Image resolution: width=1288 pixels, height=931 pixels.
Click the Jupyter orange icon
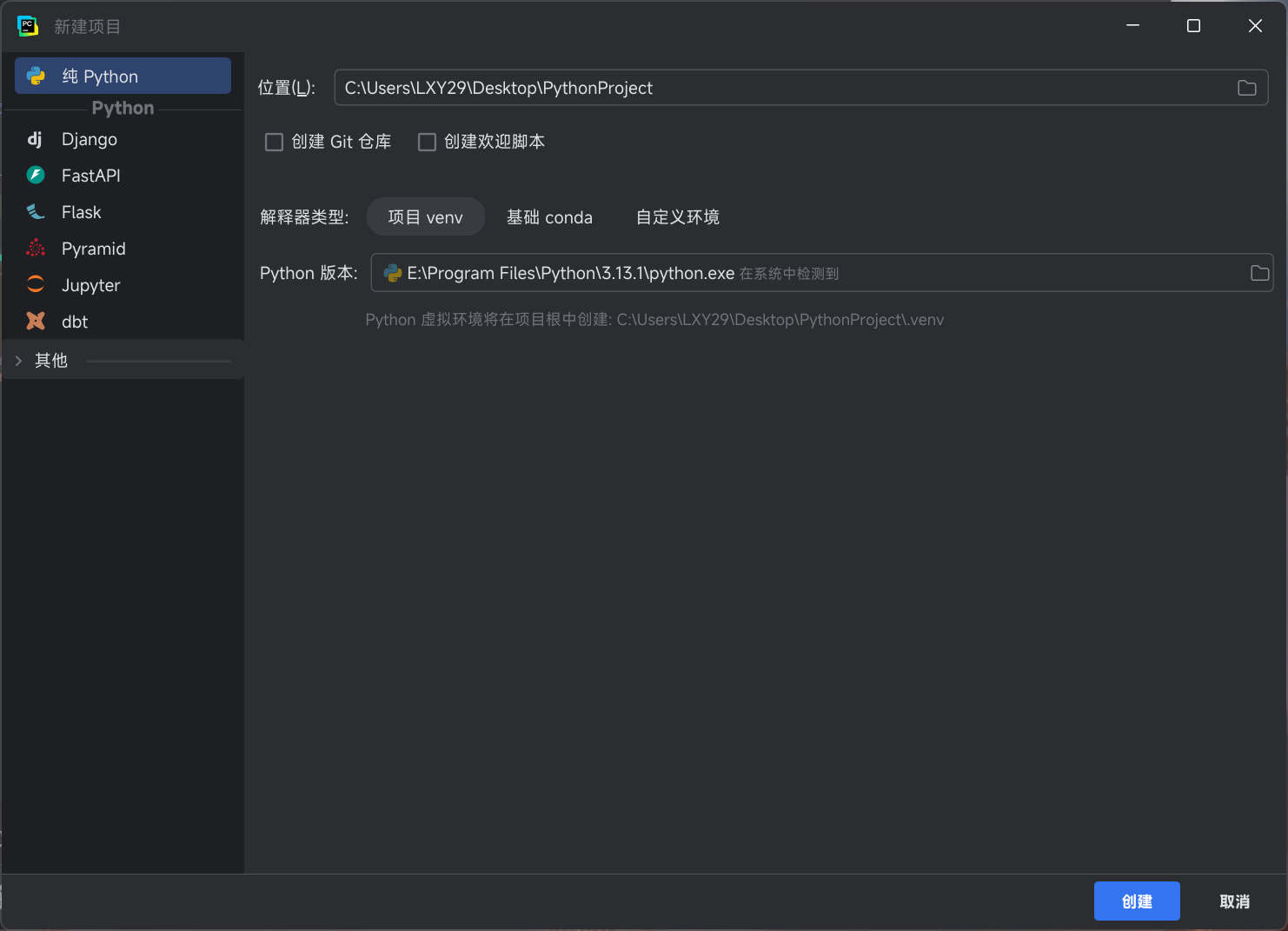click(x=36, y=285)
